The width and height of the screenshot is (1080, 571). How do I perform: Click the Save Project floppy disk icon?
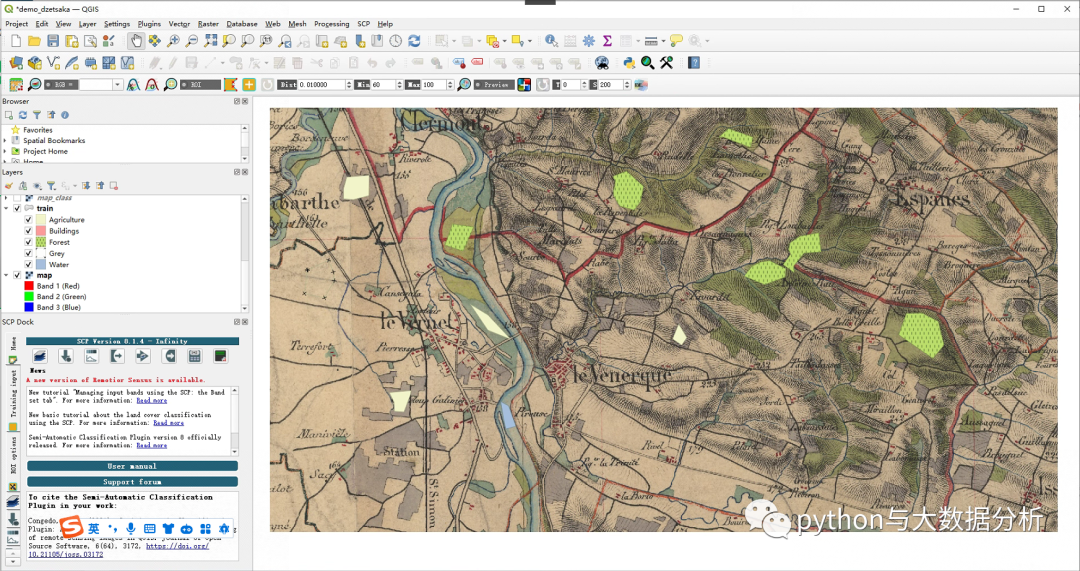click(x=53, y=41)
